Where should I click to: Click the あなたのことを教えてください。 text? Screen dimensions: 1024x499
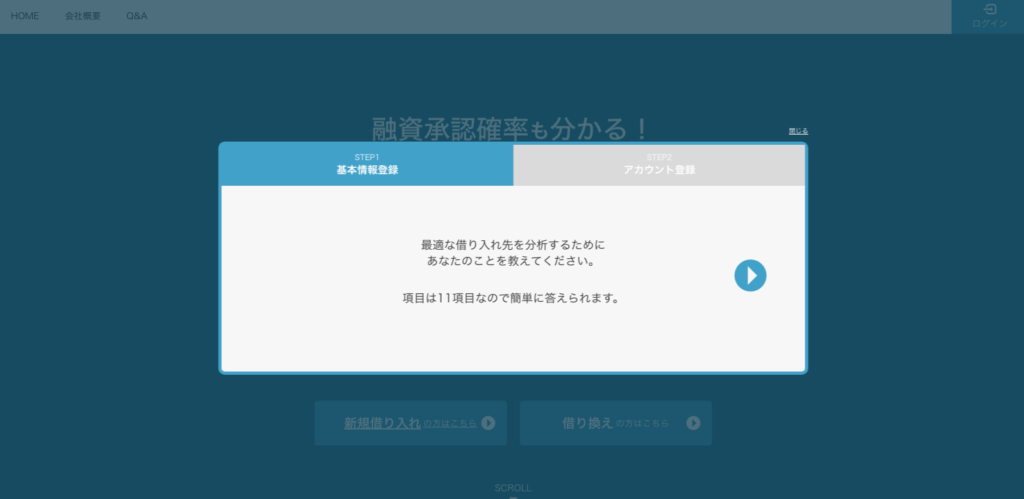coord(513,261)
